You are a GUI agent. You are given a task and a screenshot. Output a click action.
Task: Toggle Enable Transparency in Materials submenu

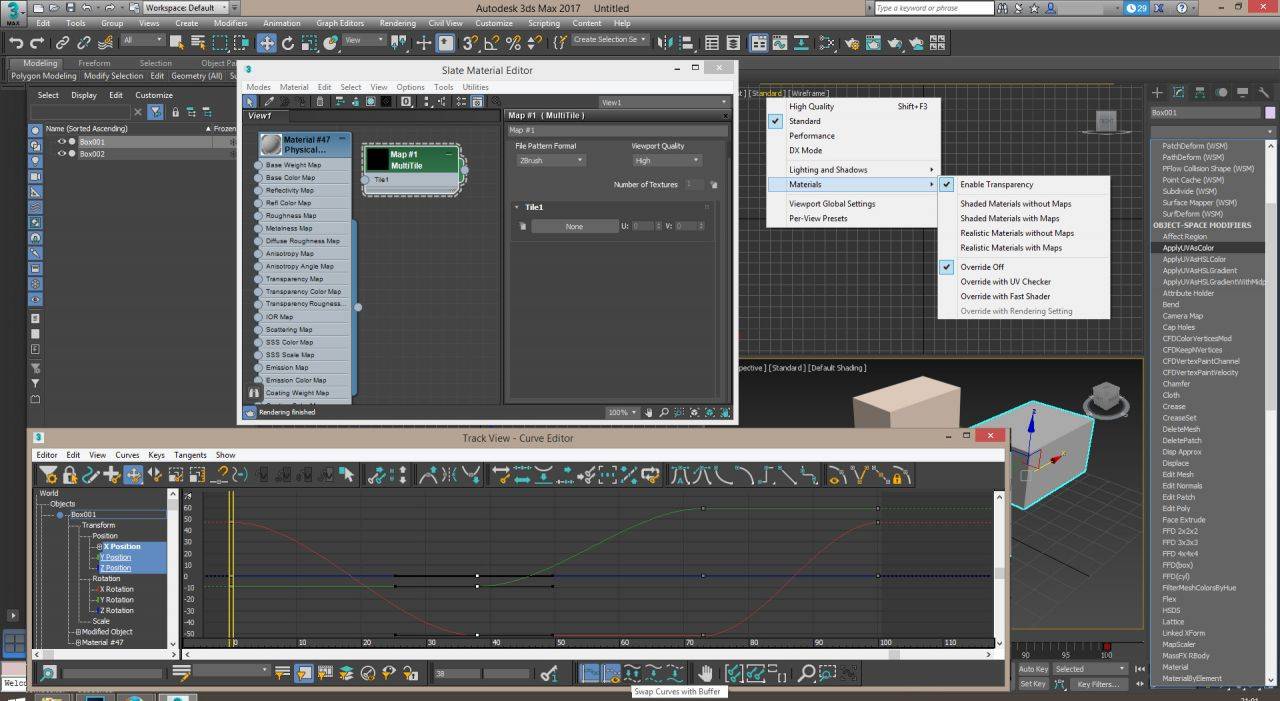pos(996,185)
